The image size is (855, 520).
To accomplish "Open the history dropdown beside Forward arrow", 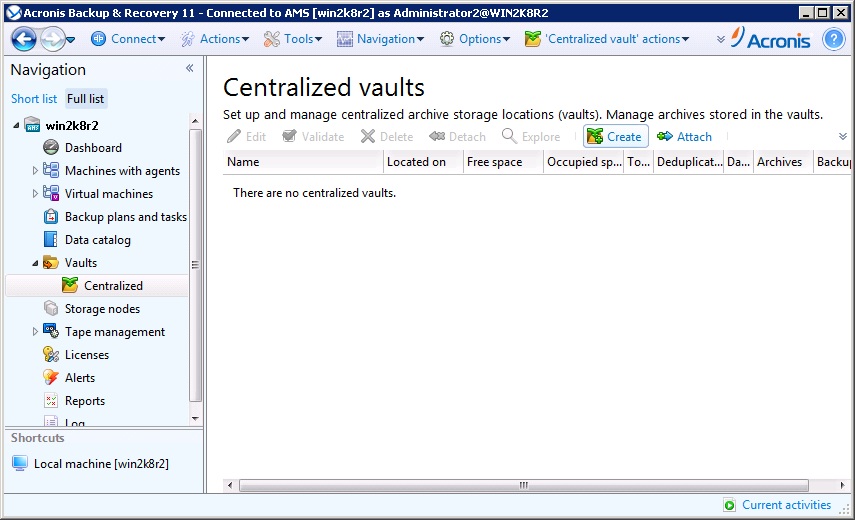I will [x=71, y=39].
